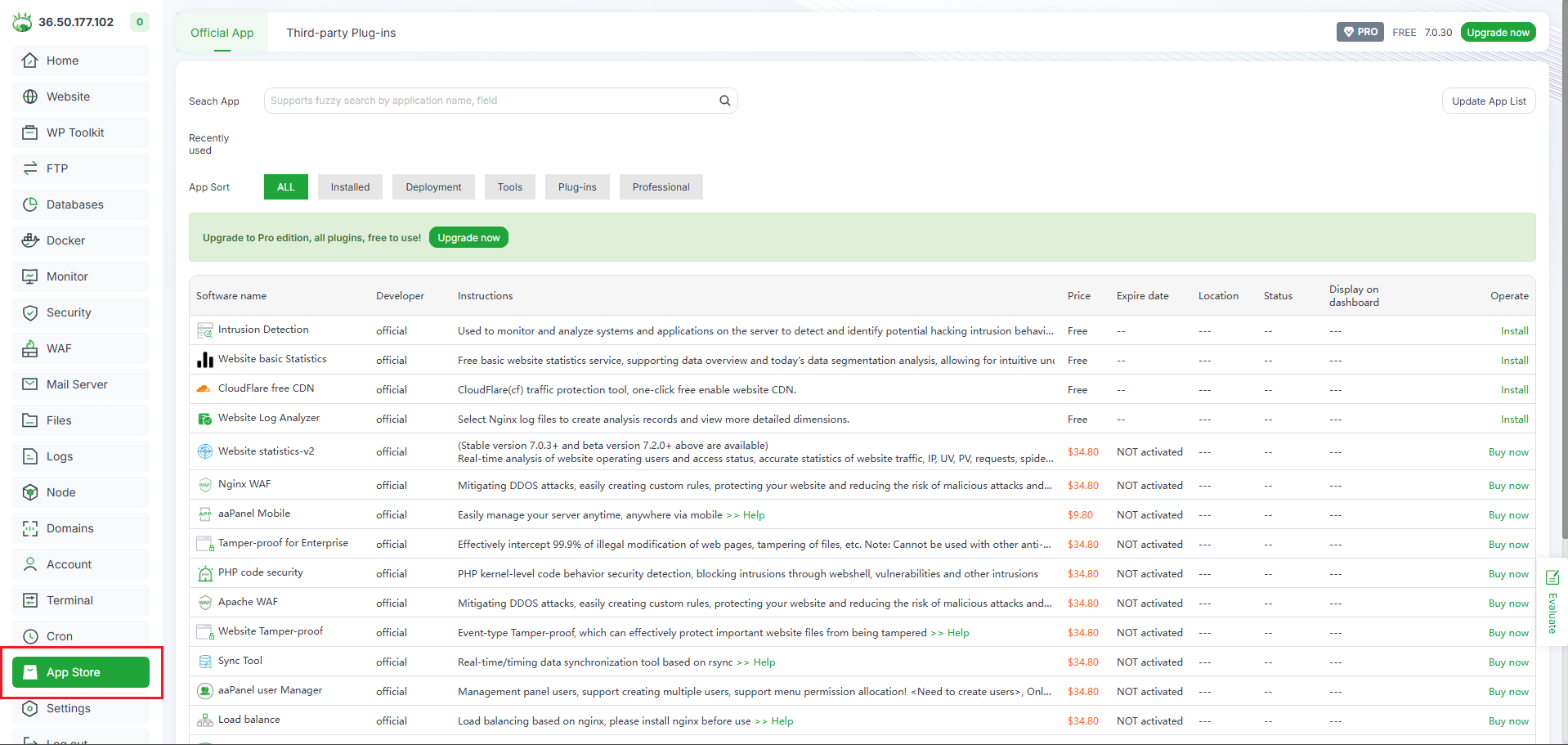The height and width of the screenshot is (745, 1568).
Task: Open the Evaluate feedback icon
Action: click(1552, 577)
